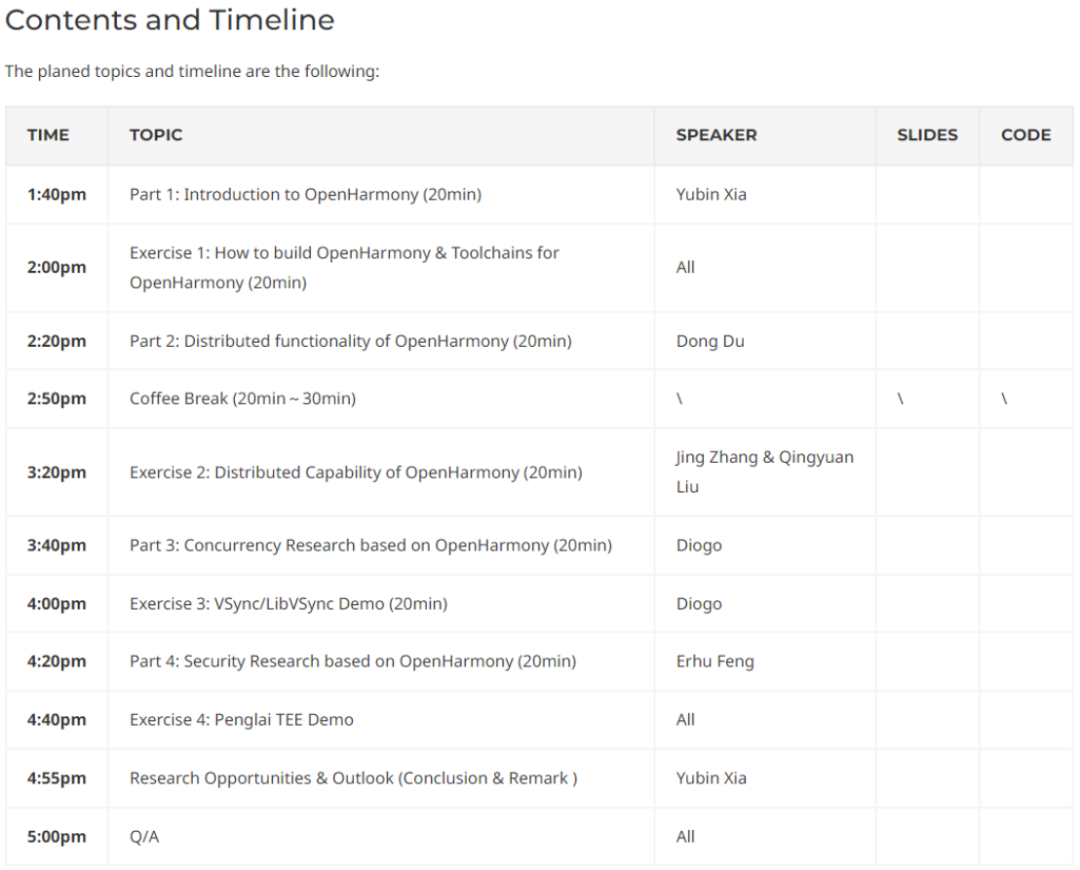This screenshot has height=870, width=1080.
Task: Click backslash in Coffee Break slides cell
Action: [x=900, y=398]
